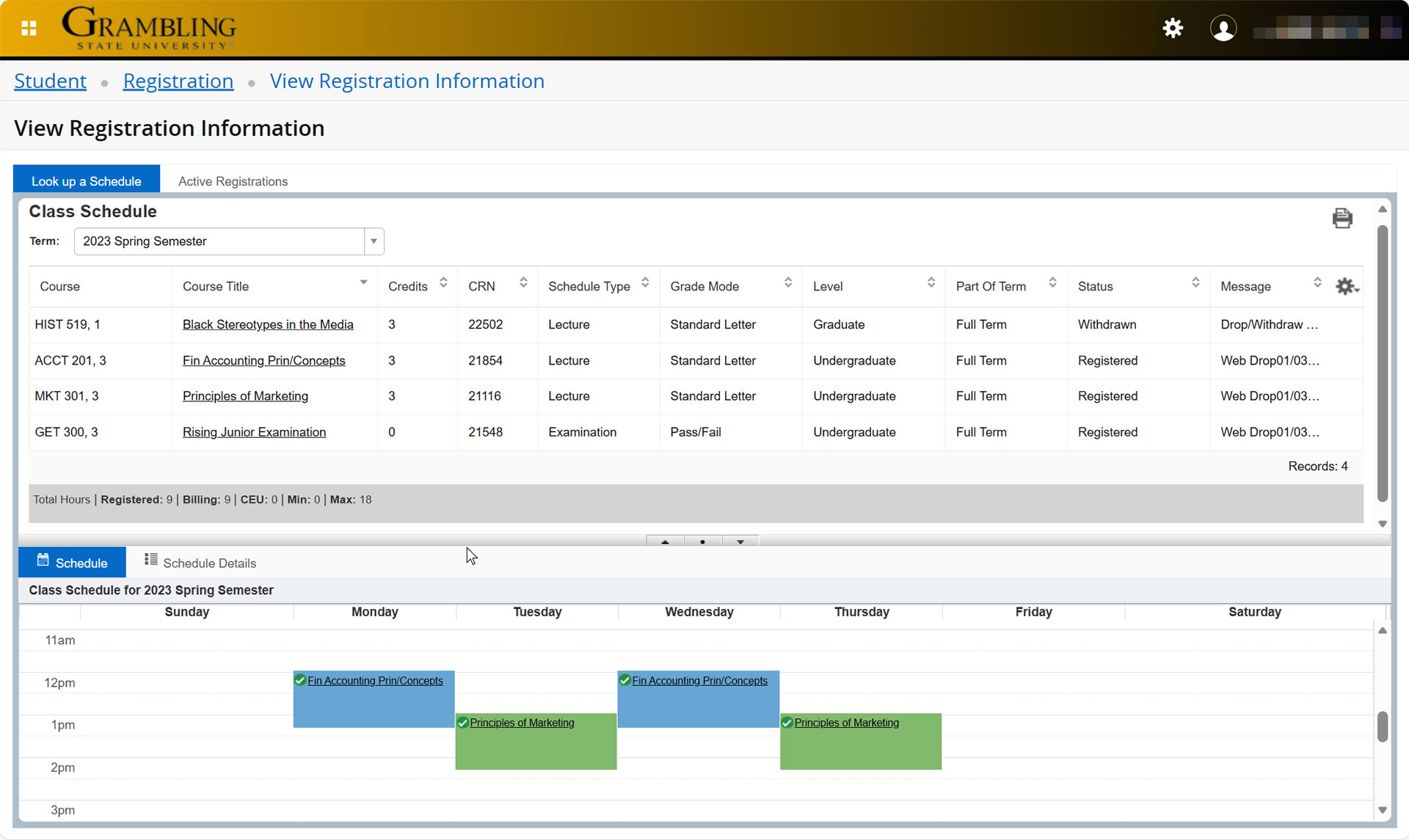Open the settings gear in the header

(1173, 28)
